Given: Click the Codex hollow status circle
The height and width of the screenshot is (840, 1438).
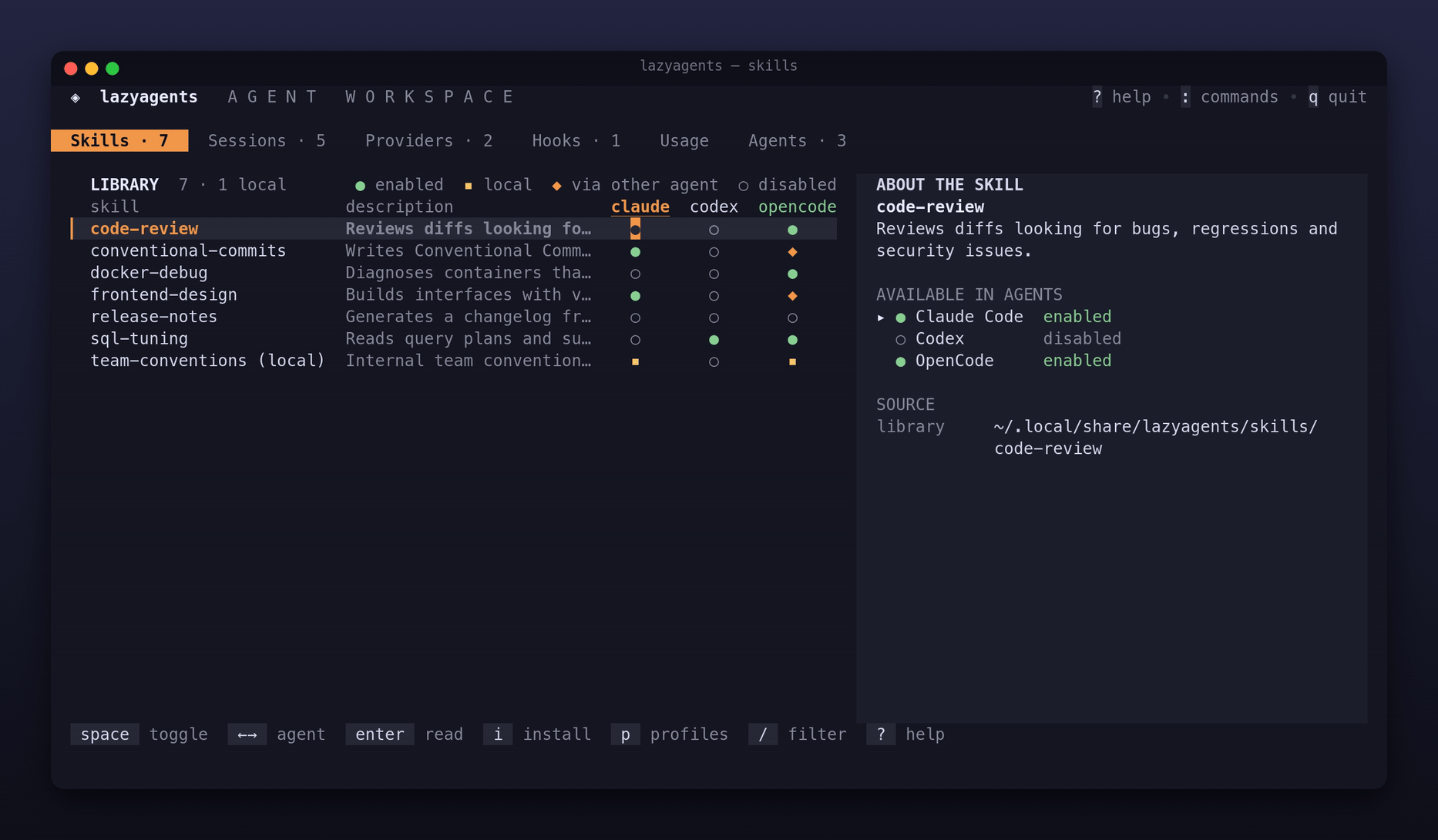Looking at the screenshot, I should click(x=900, y=340).
